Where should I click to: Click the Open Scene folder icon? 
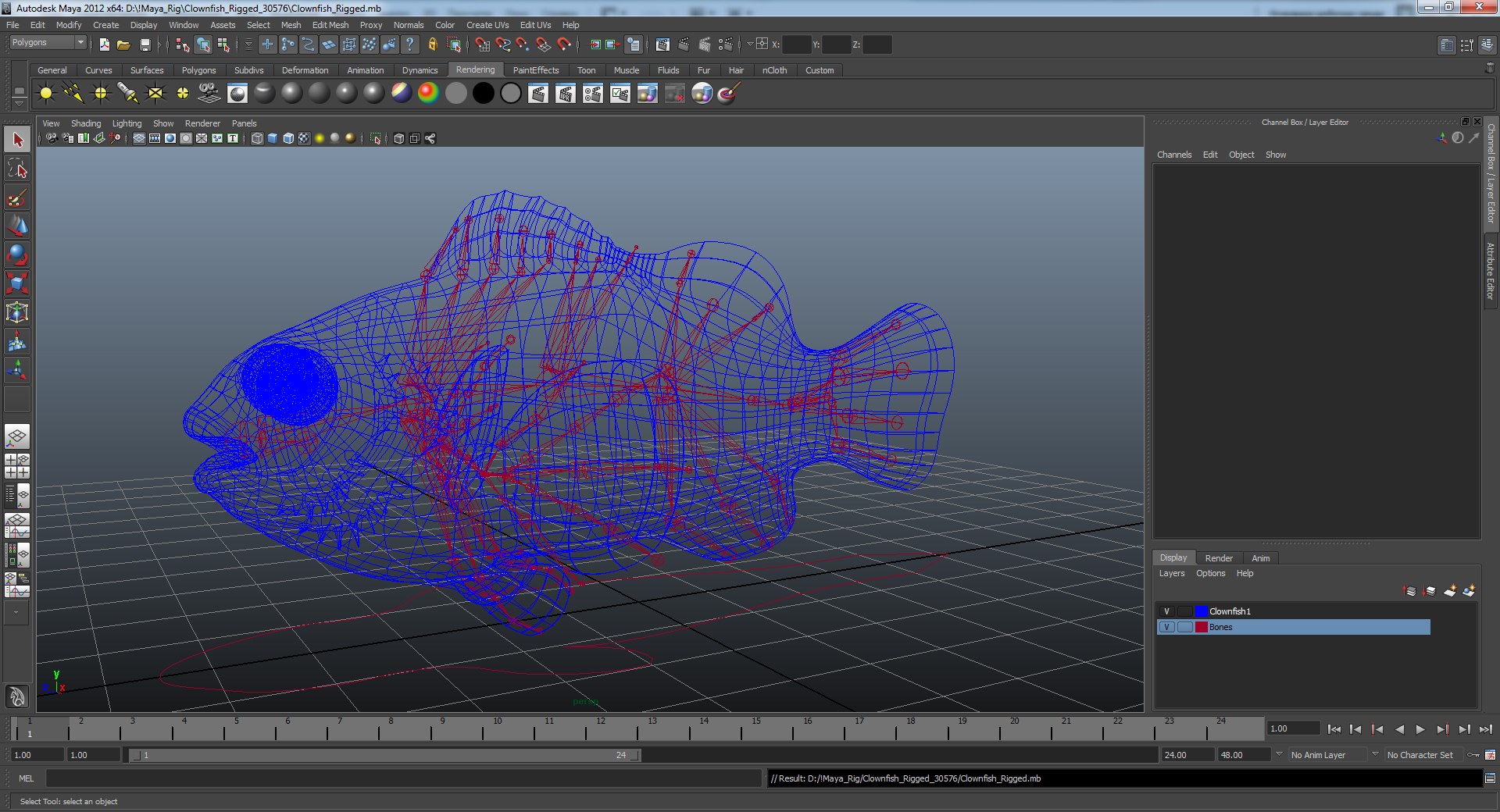(123, 45)
